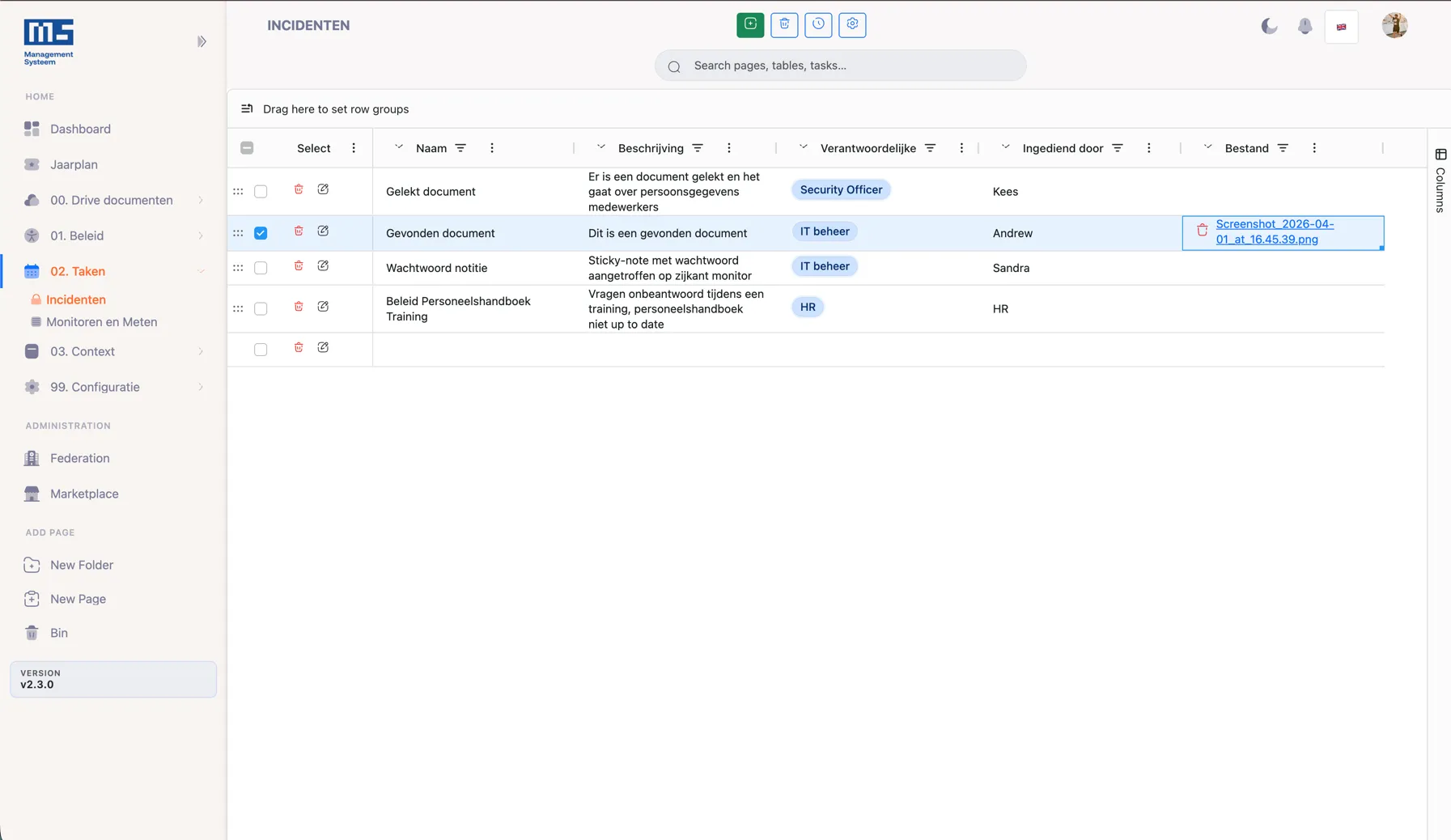Edit the Gevonden document row
Screen dimensions: 1451x840
323,231
